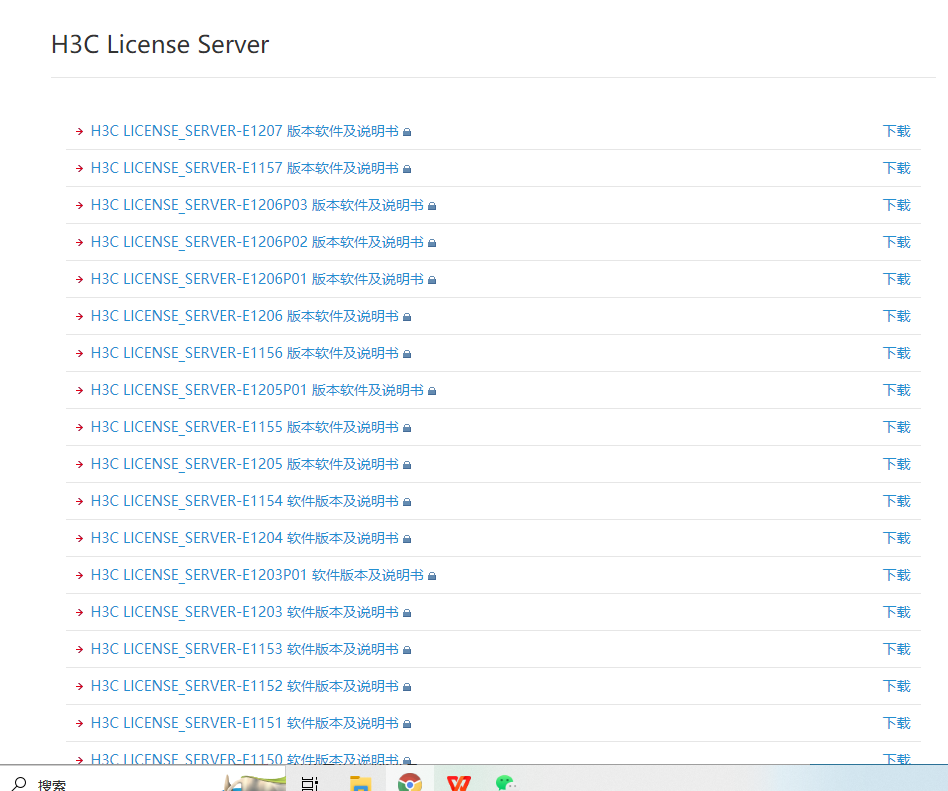
Task: Click 下载 for the E1205 row
Action: click(897, 464)
